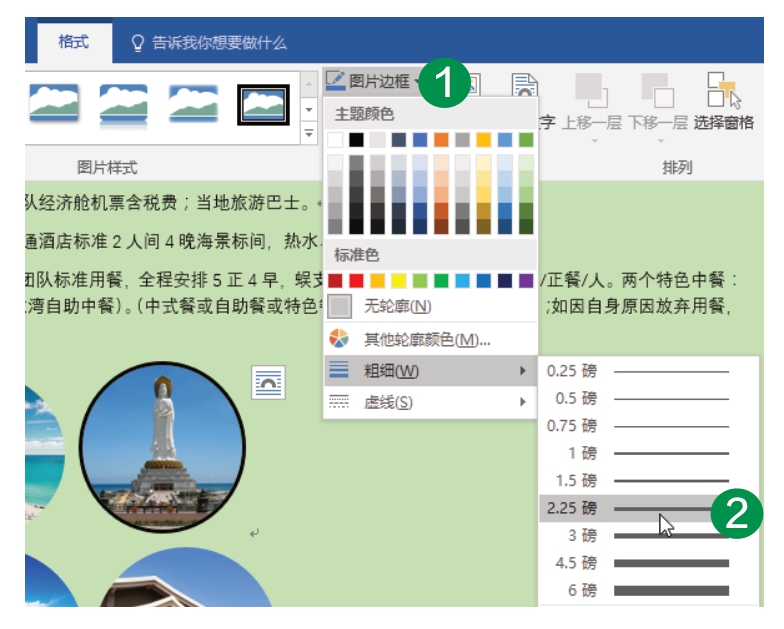Select 3 磅 line weight
The image size is (784, 629).
coord(648,536)
